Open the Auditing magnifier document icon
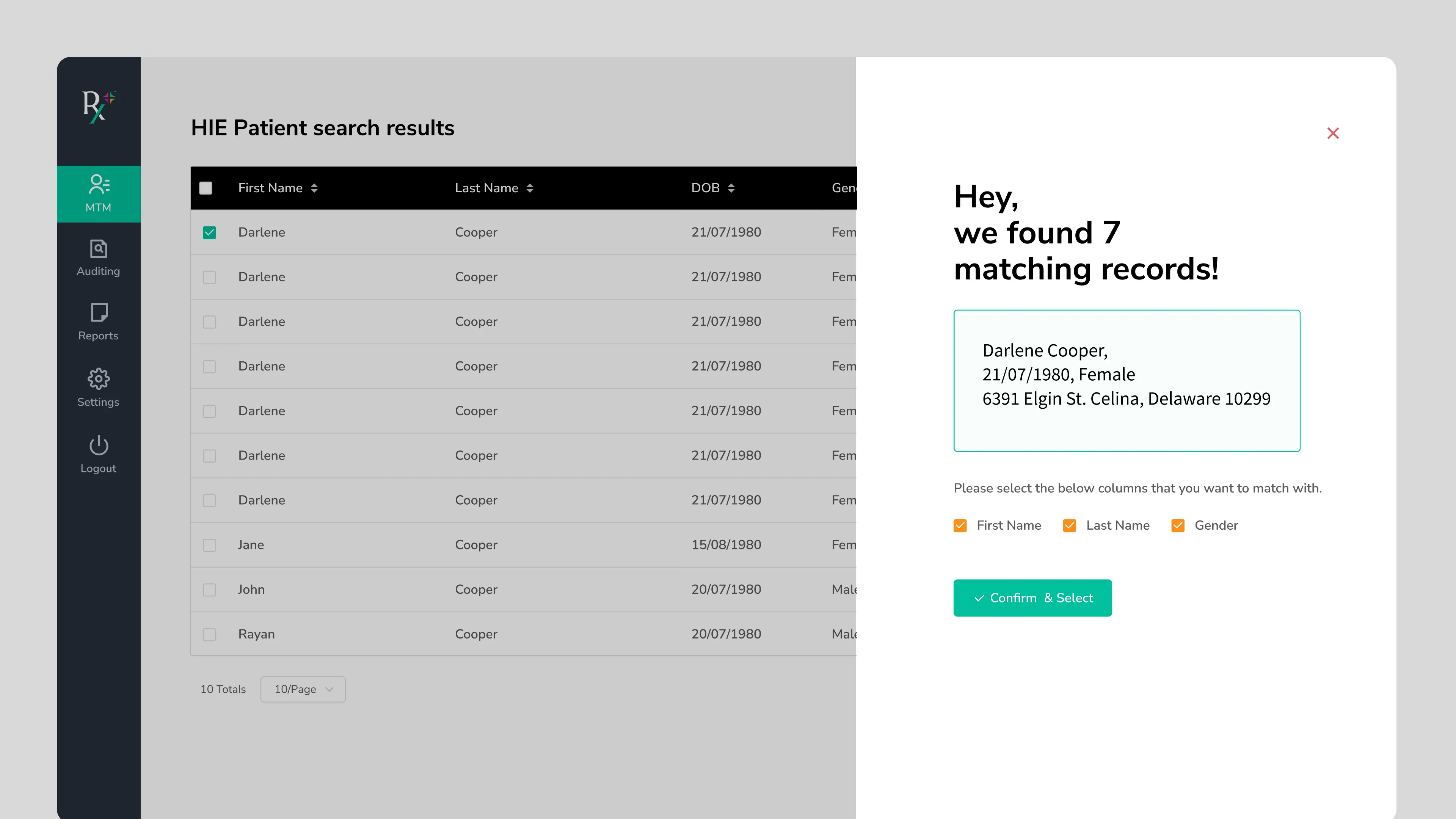This screenshot has height=819, width=1456. point(98,249)
